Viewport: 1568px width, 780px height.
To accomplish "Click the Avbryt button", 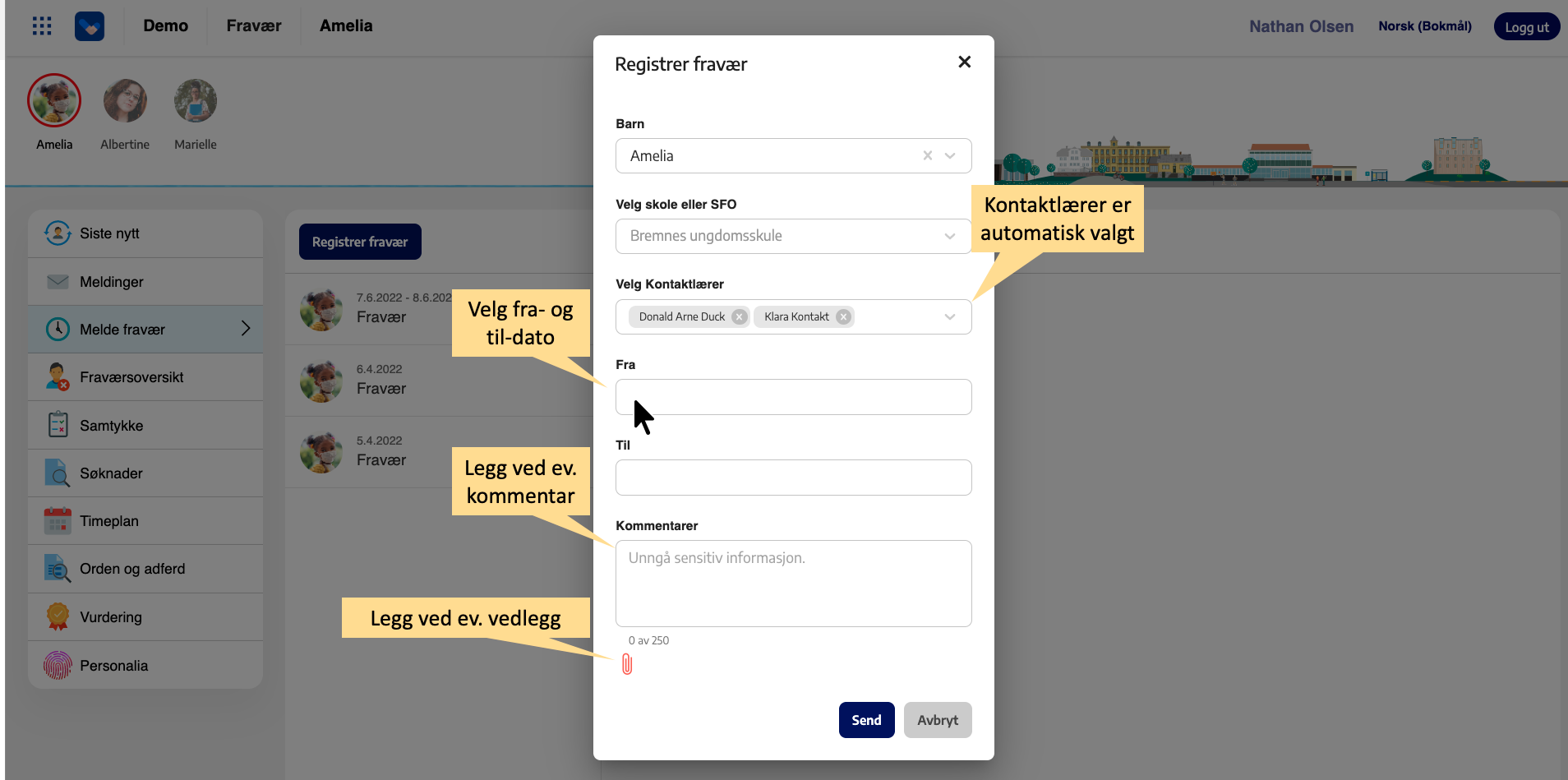I will tap(938, 720).
